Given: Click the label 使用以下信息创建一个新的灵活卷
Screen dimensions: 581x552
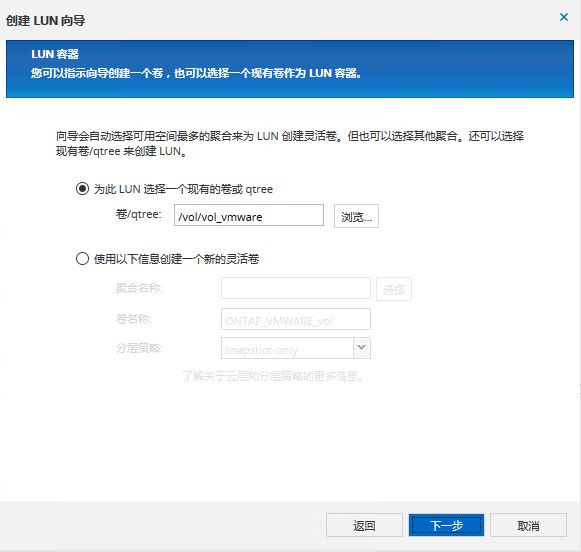Looking at the screenshot, I should pyautogui.click(x=176, y=259).
